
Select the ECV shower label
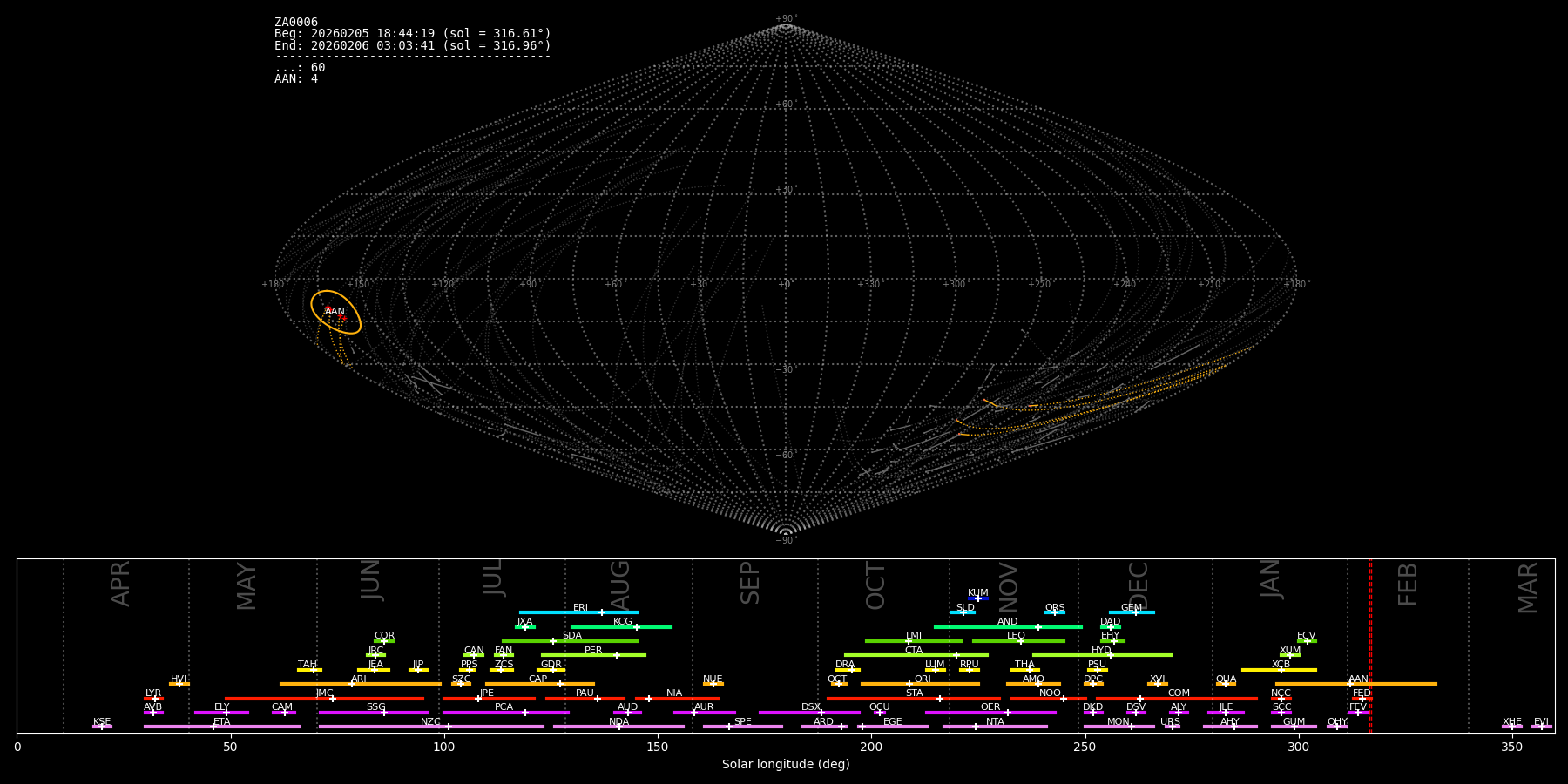[1307, 636]
